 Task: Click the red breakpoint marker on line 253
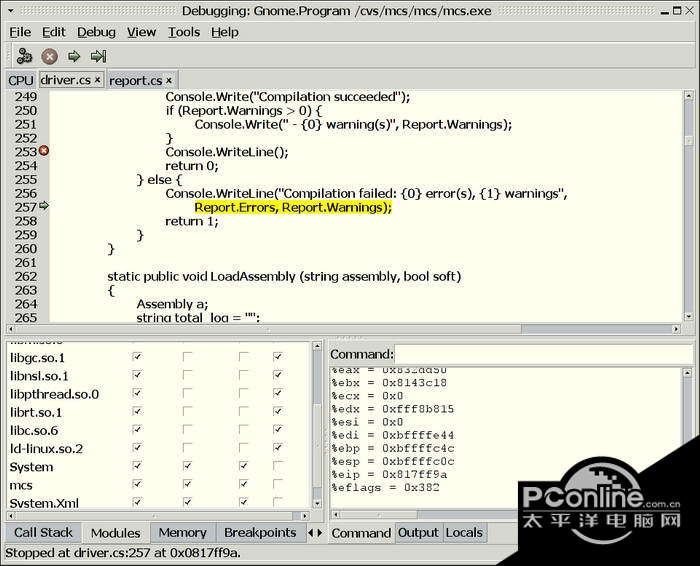click(43, 151)
